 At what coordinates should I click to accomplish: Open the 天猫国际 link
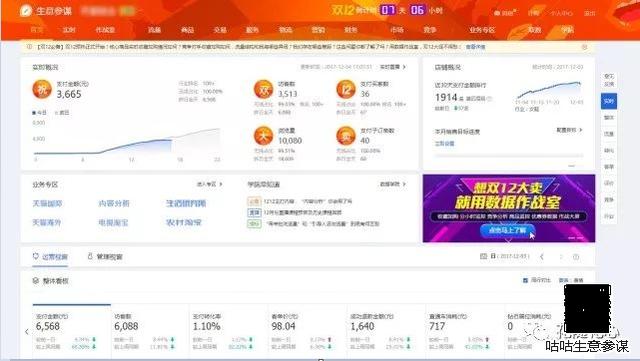[47, 203]
